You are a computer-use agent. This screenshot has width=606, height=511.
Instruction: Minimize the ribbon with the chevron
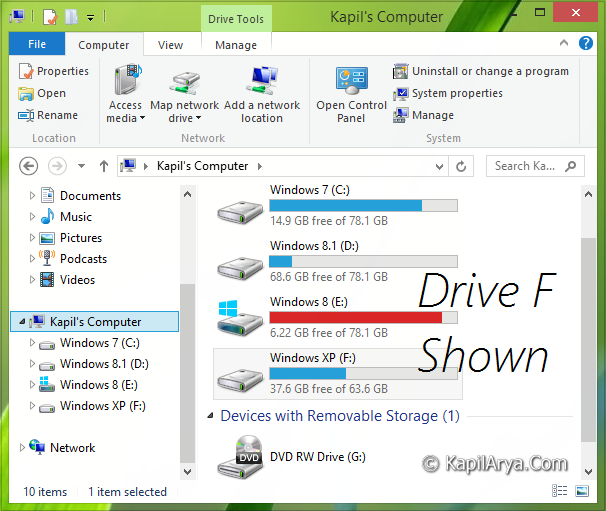pyautogui.click(x=564, y=43)
